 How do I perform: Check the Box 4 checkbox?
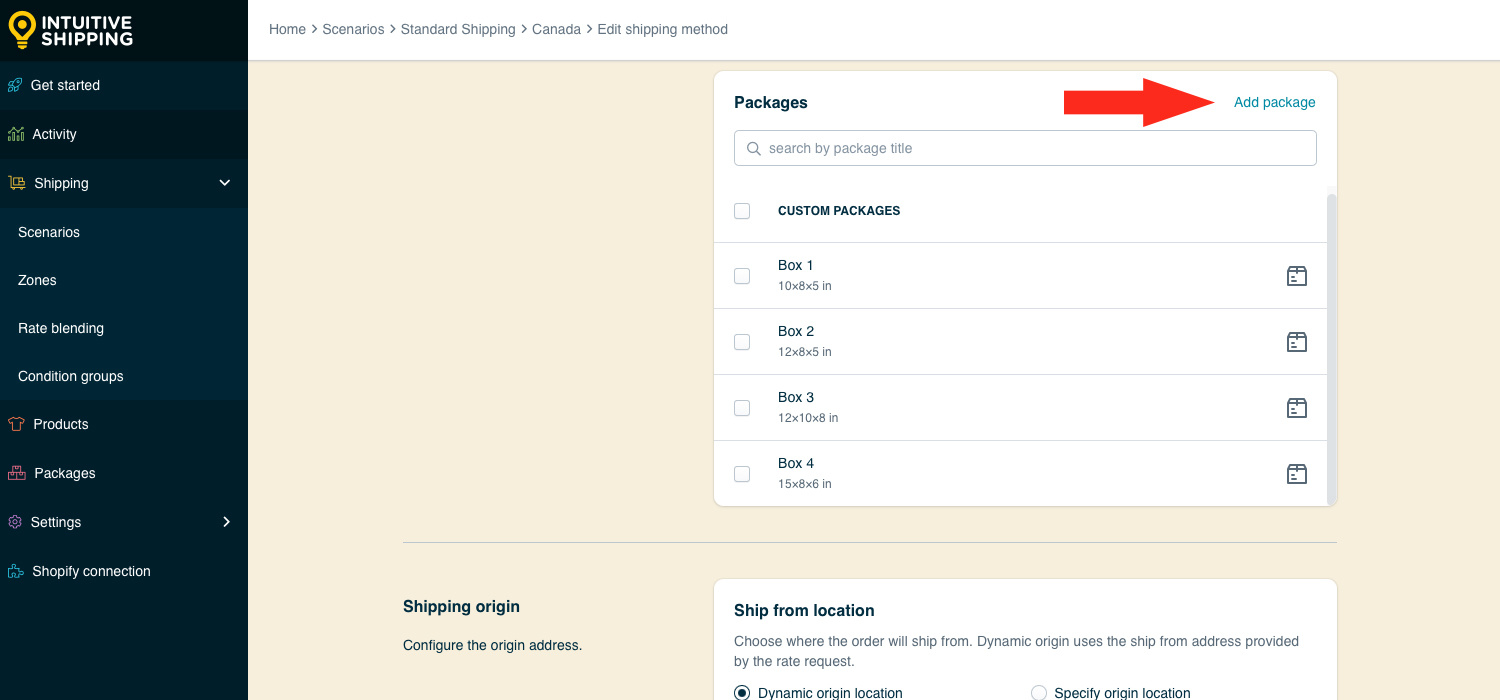(742, 474)
